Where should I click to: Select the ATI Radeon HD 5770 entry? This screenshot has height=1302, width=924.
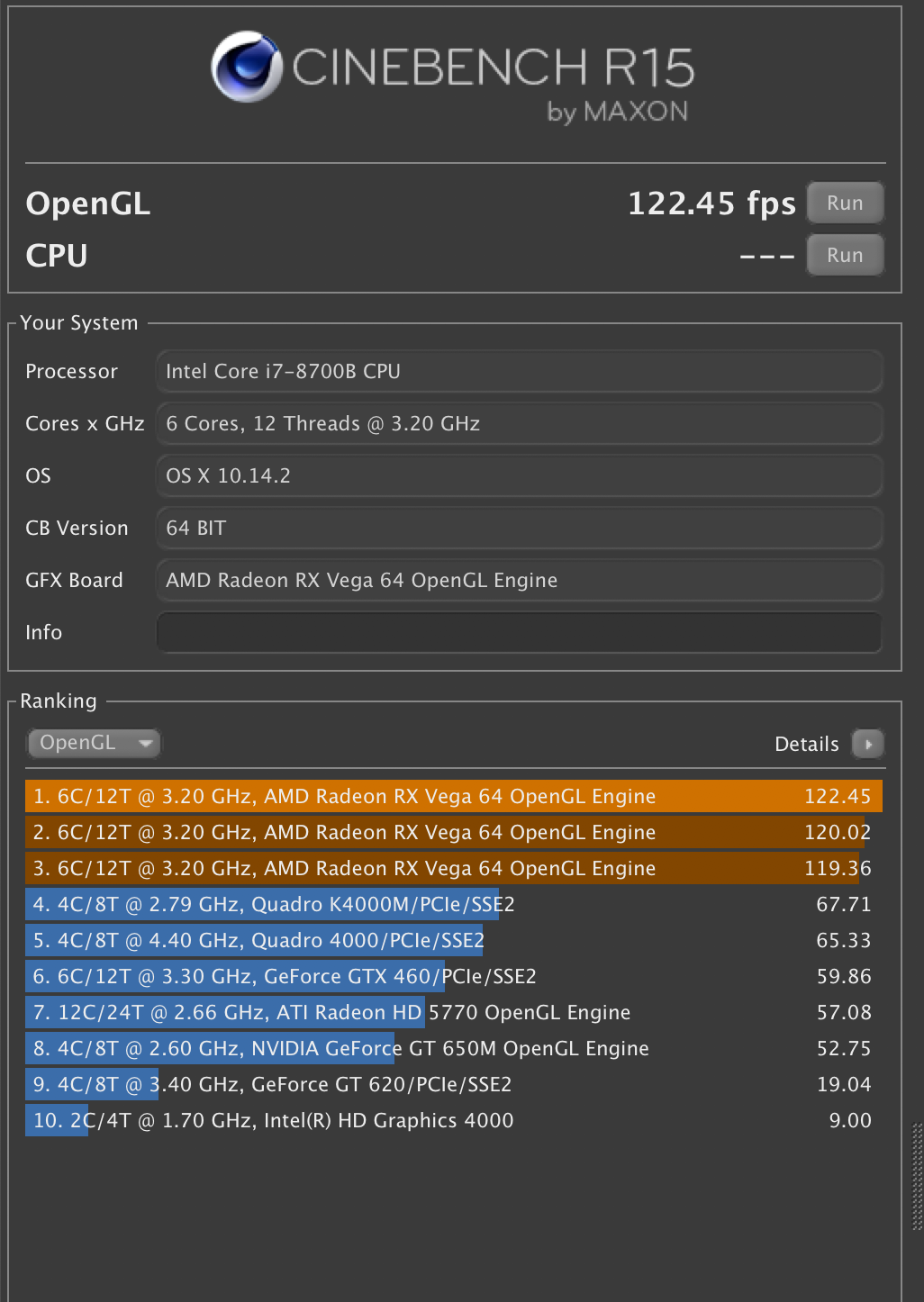tap(452, 1012)
